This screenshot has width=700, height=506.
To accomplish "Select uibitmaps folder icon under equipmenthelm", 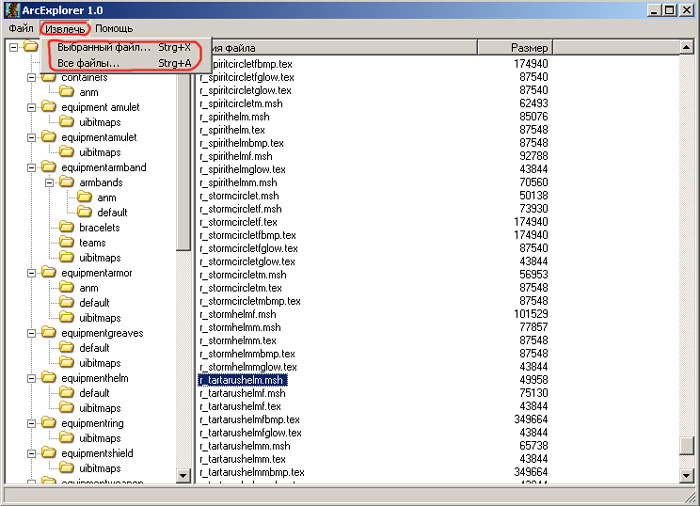I will pyautogui.click(x=67, y=407).
